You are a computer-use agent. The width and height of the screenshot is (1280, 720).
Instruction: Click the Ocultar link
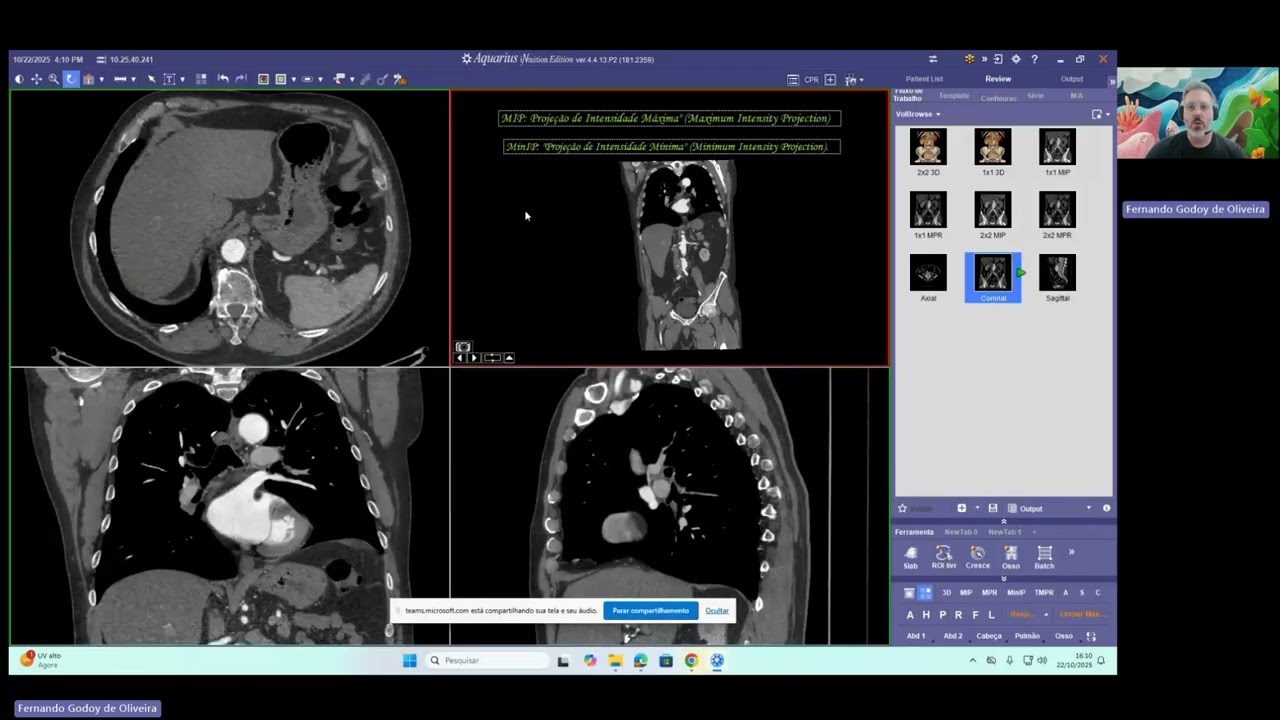tap(717, 611)
